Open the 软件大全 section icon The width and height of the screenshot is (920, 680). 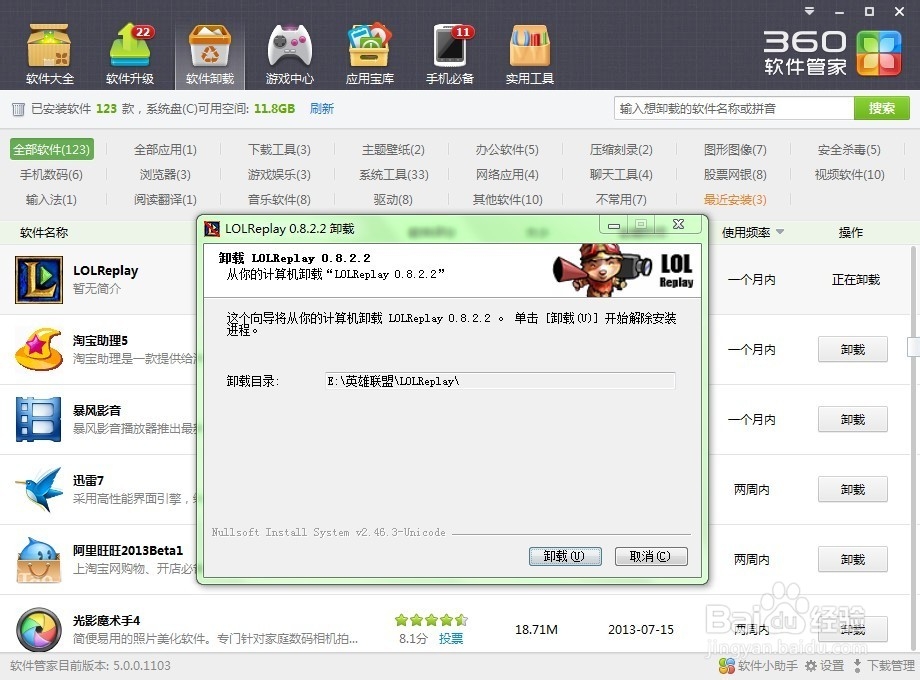click(x=49, y=54)
